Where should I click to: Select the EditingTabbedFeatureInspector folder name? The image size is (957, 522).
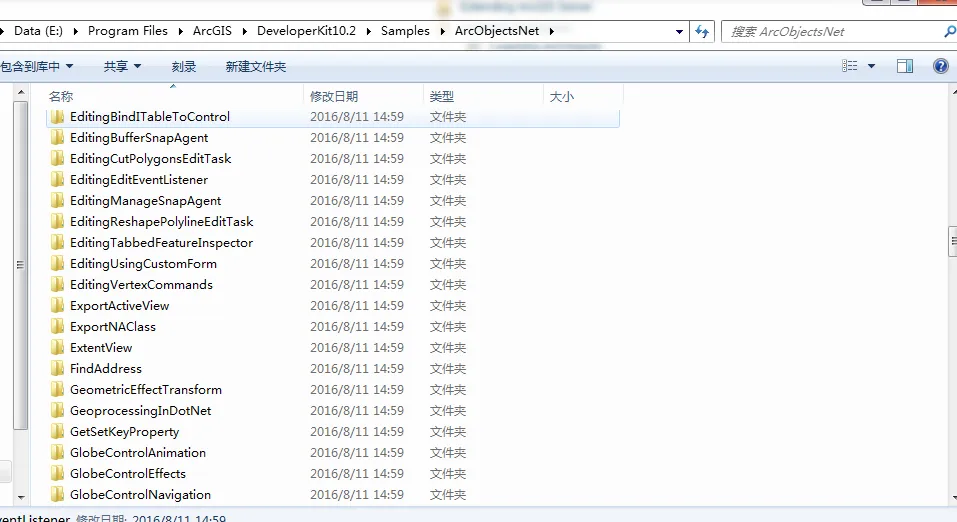[x=161, y=243]
